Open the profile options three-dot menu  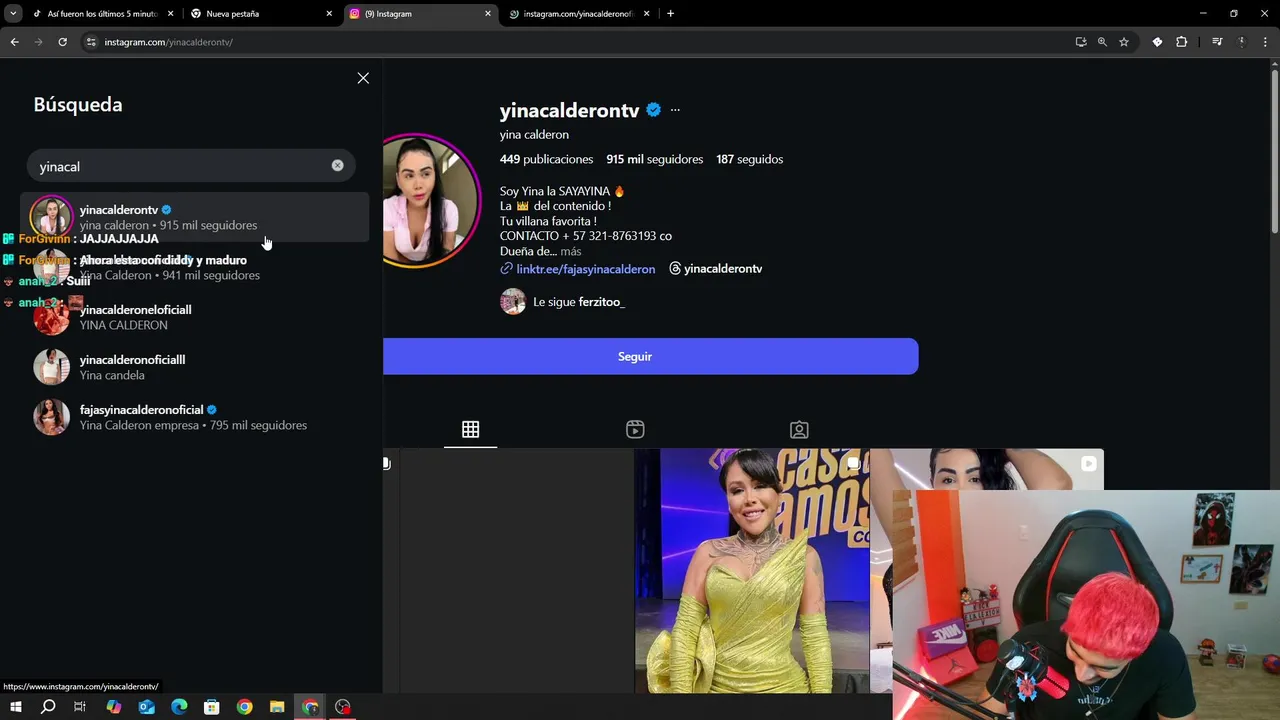(675, 110)
